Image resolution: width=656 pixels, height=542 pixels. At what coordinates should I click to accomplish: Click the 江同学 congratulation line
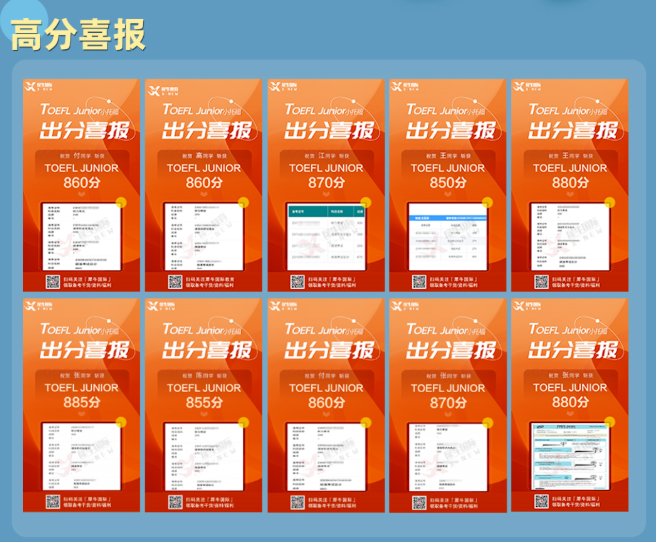326,156
